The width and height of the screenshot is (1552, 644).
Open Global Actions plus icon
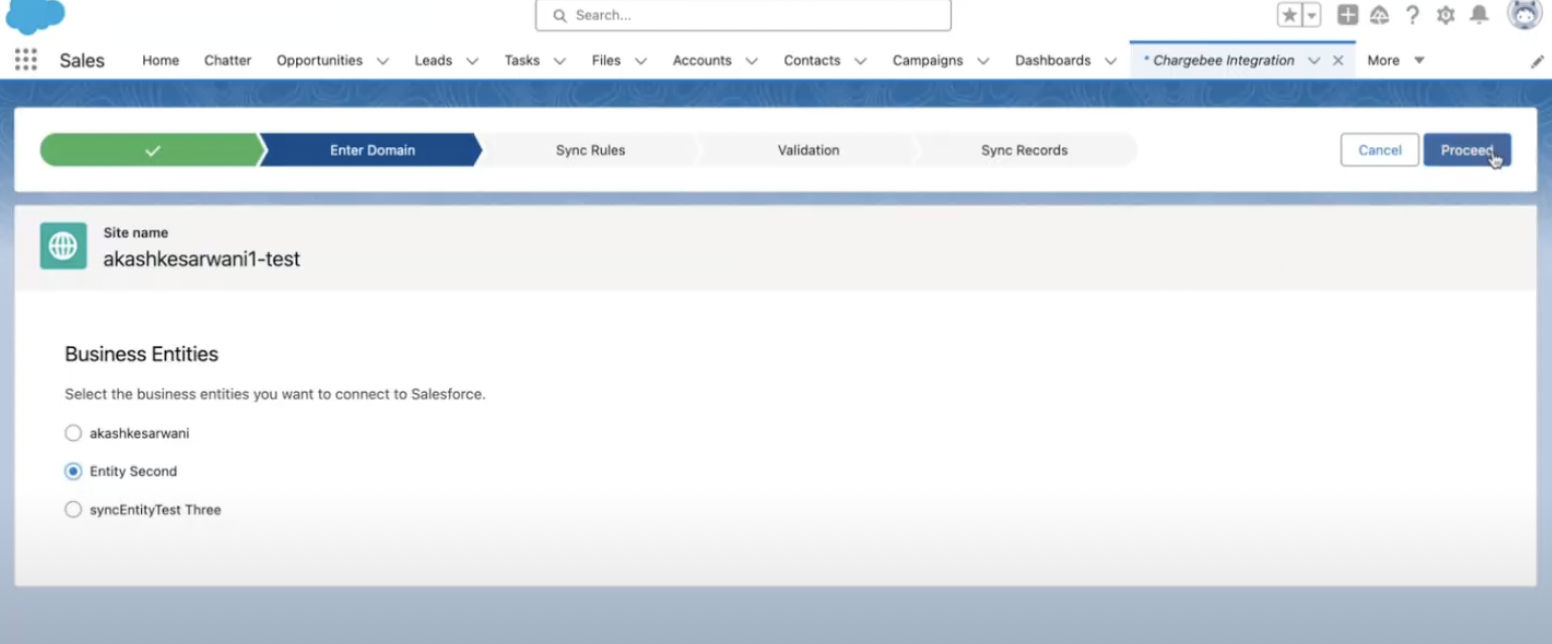[1347, 15]
